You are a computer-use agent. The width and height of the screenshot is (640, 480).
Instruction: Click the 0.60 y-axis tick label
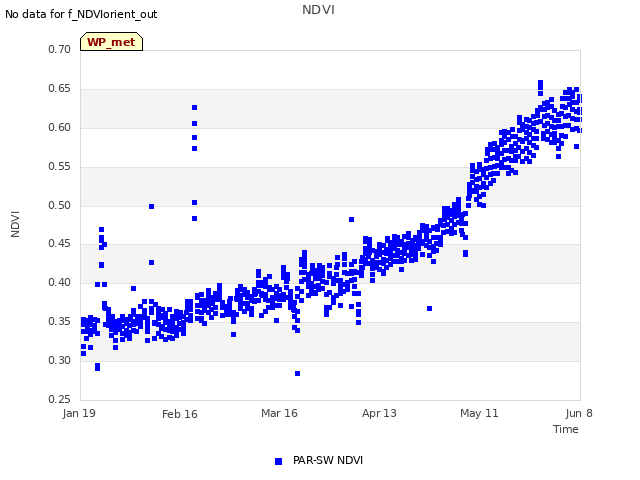pos(59,127)
